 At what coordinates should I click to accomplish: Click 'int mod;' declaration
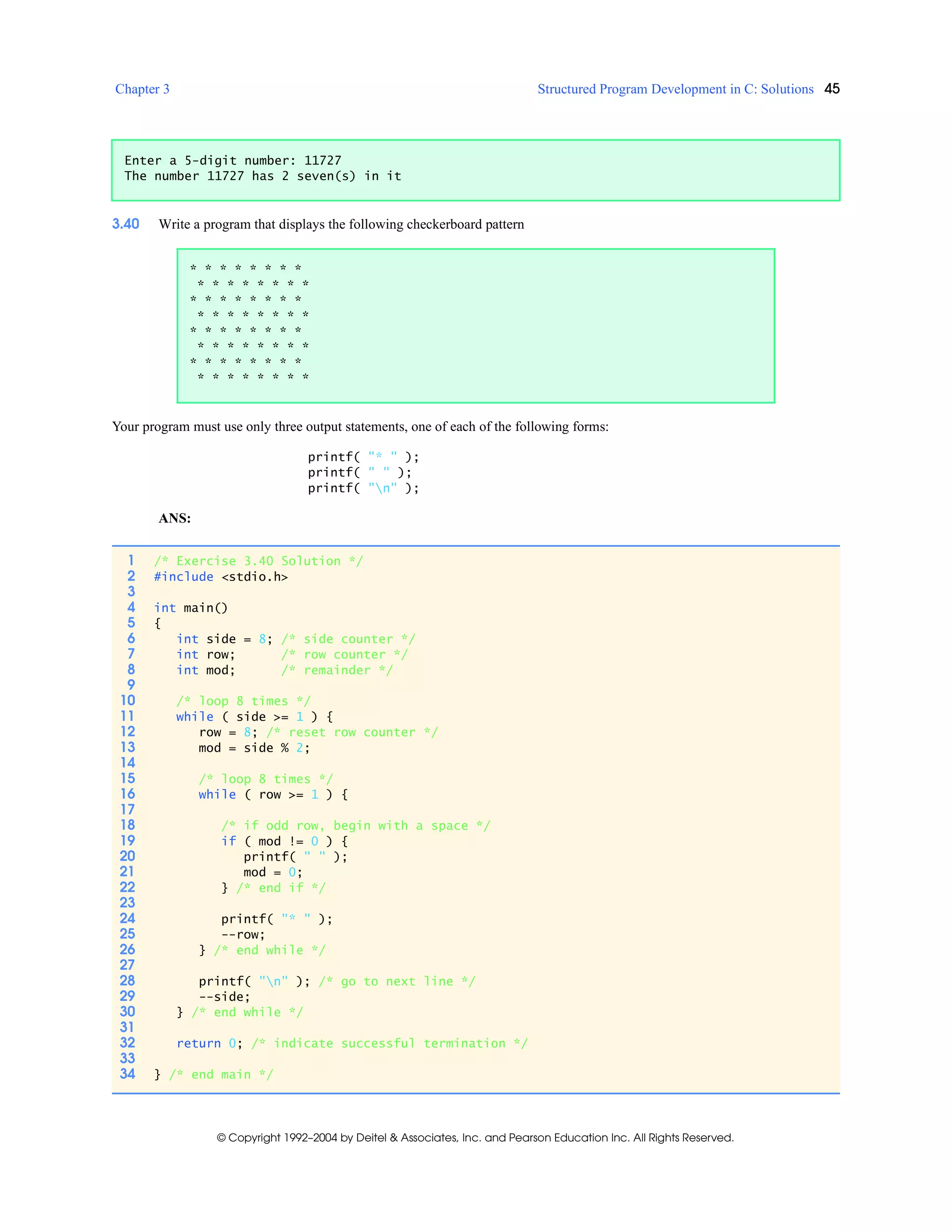pos(206,670)
